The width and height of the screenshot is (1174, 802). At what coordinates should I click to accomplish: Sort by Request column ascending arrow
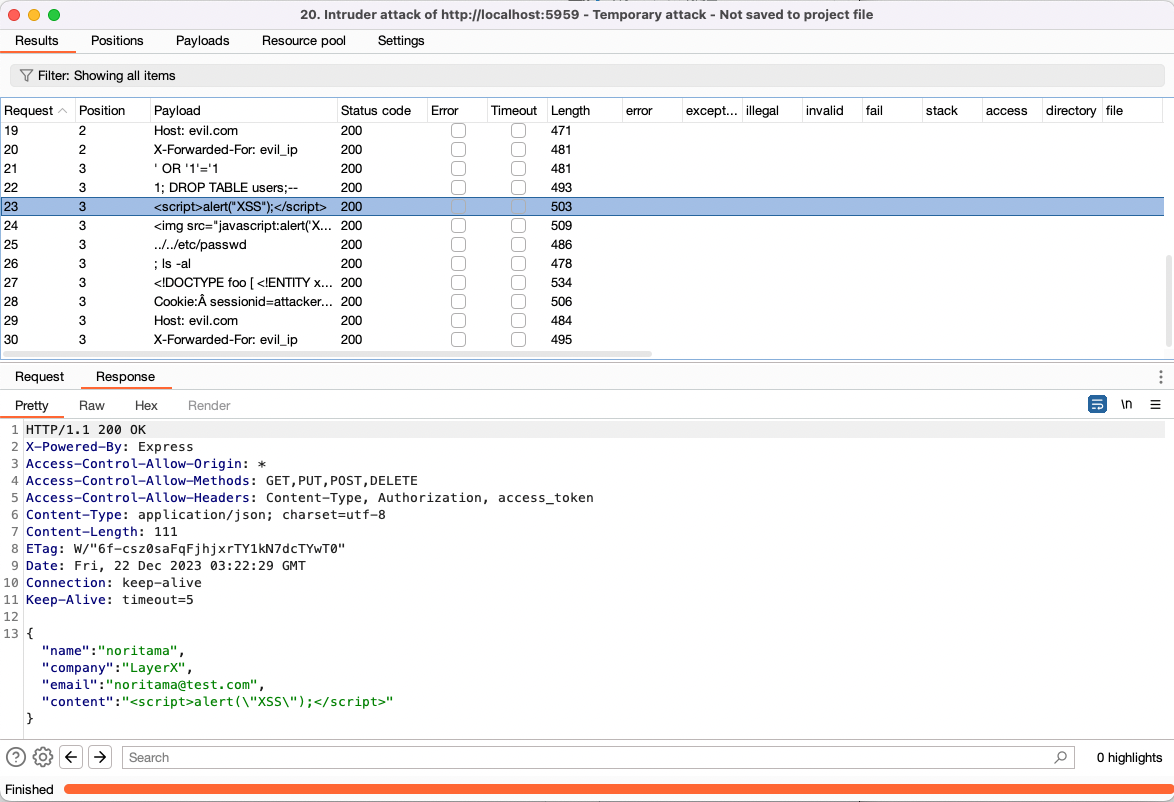tap(63, 111)
